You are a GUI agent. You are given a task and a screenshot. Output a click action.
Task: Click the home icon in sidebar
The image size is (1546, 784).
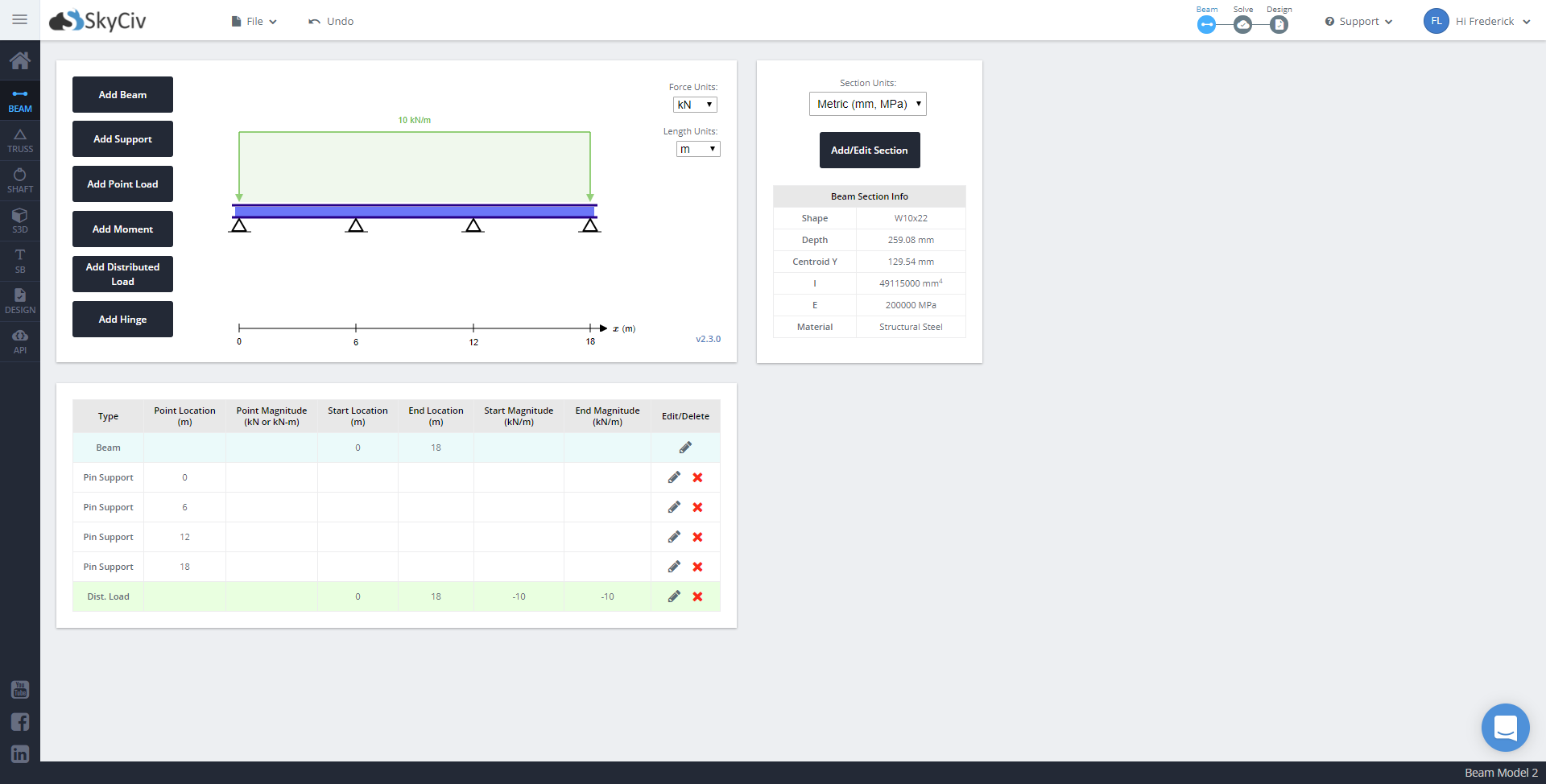20,60
